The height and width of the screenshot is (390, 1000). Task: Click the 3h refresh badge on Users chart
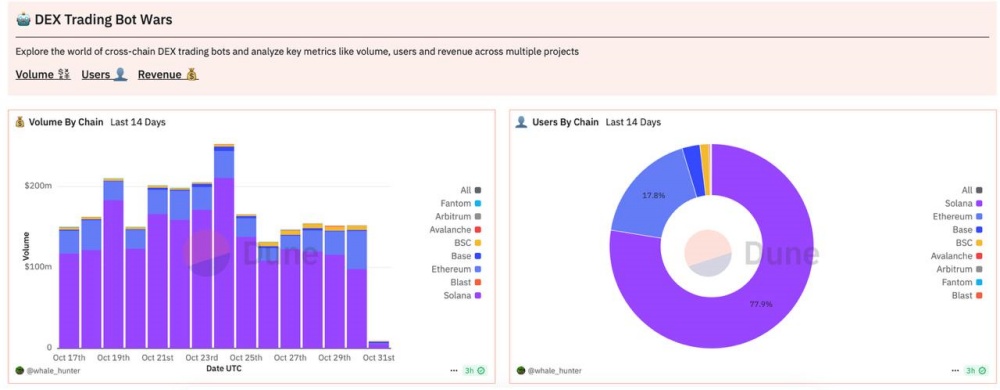(x=976, y=370)
